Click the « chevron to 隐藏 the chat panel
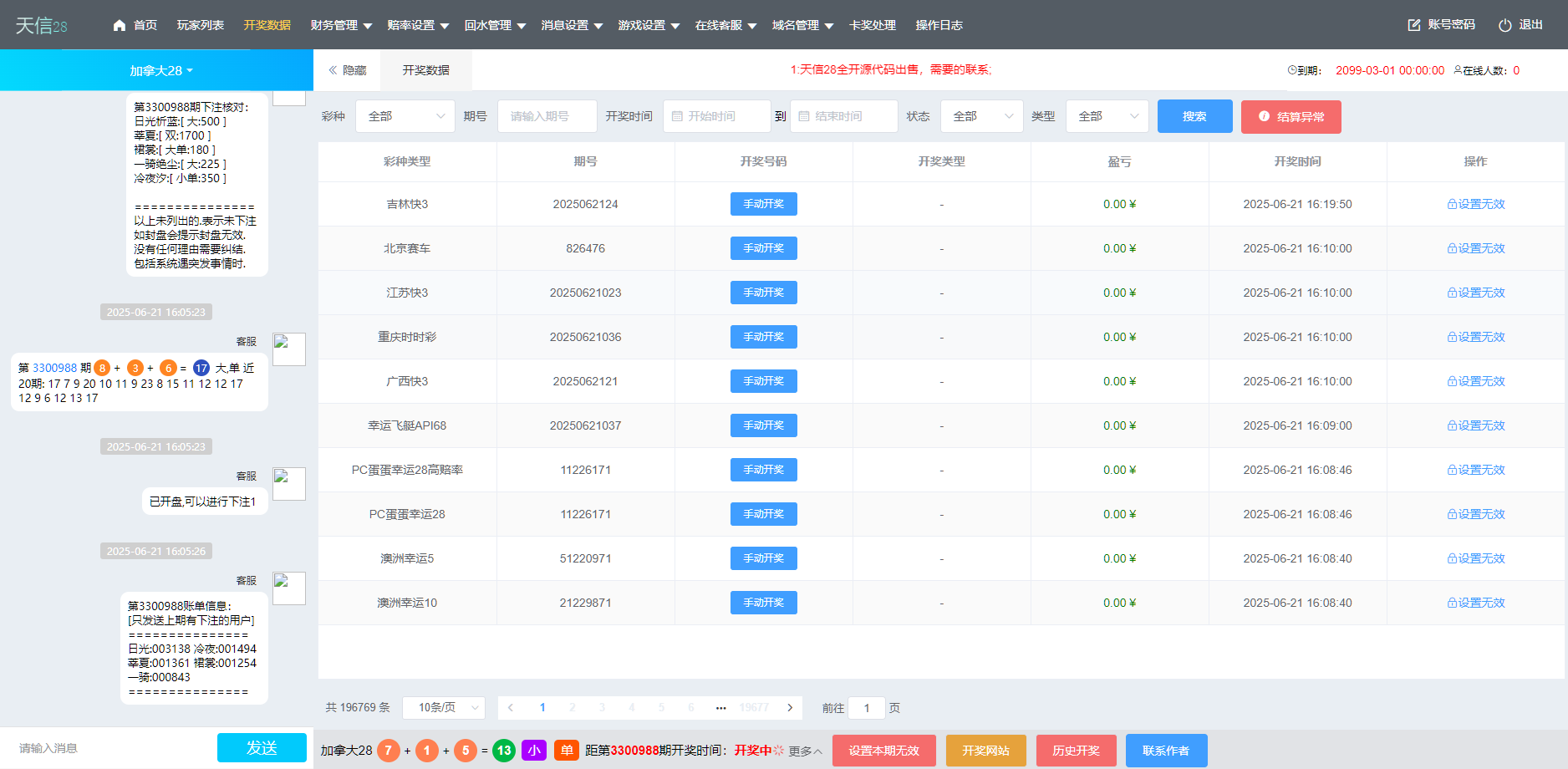This screenshot has height=769, width=1568. (x=333, y=70)
